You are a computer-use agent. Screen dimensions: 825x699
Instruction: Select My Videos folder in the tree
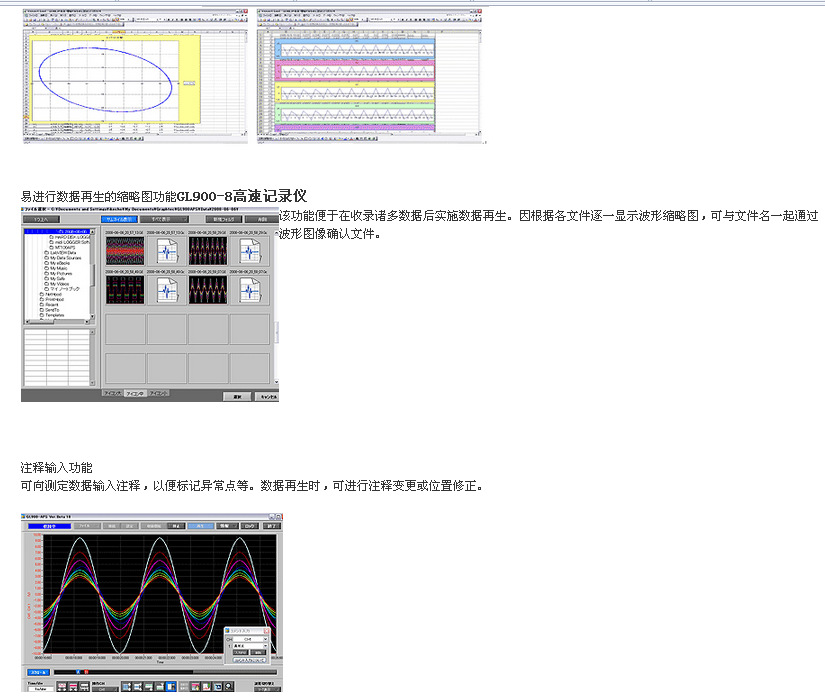(x=57, y=284)
